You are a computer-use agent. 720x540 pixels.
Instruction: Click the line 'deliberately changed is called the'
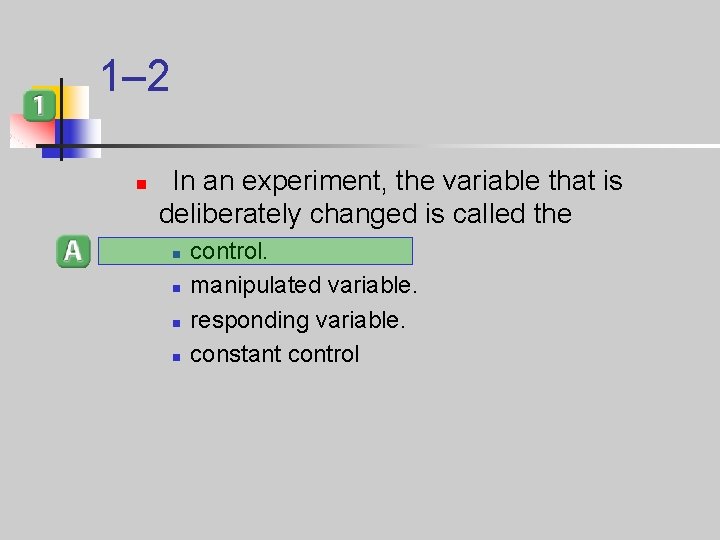tap(365, 214)
